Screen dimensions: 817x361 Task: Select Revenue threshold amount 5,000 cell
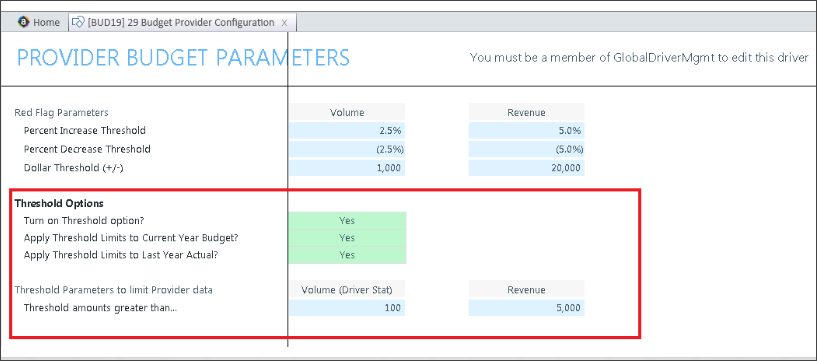click(x=526, y=307)
